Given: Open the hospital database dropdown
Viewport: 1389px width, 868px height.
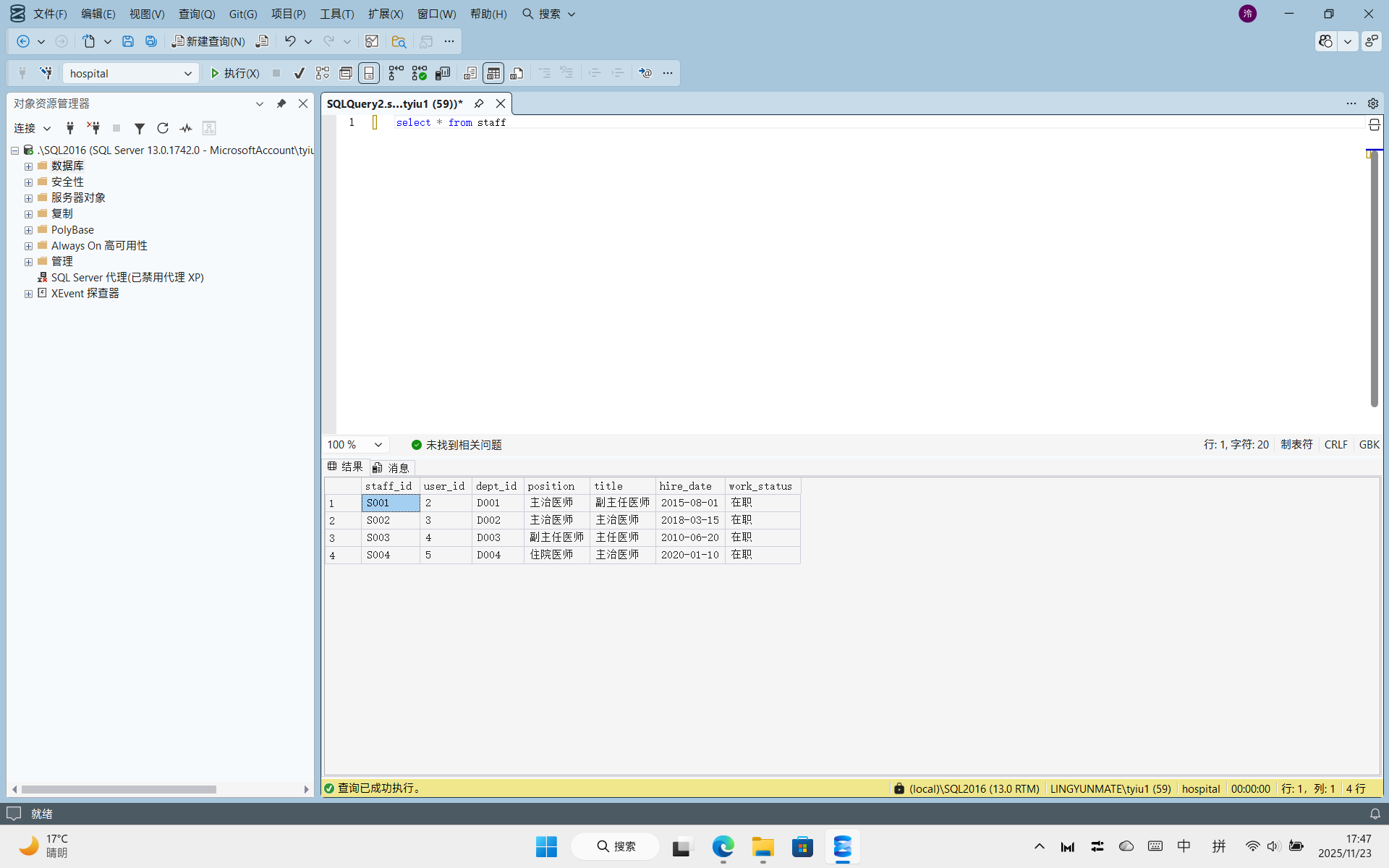Looking at the screenshot, I should point(187,73).
